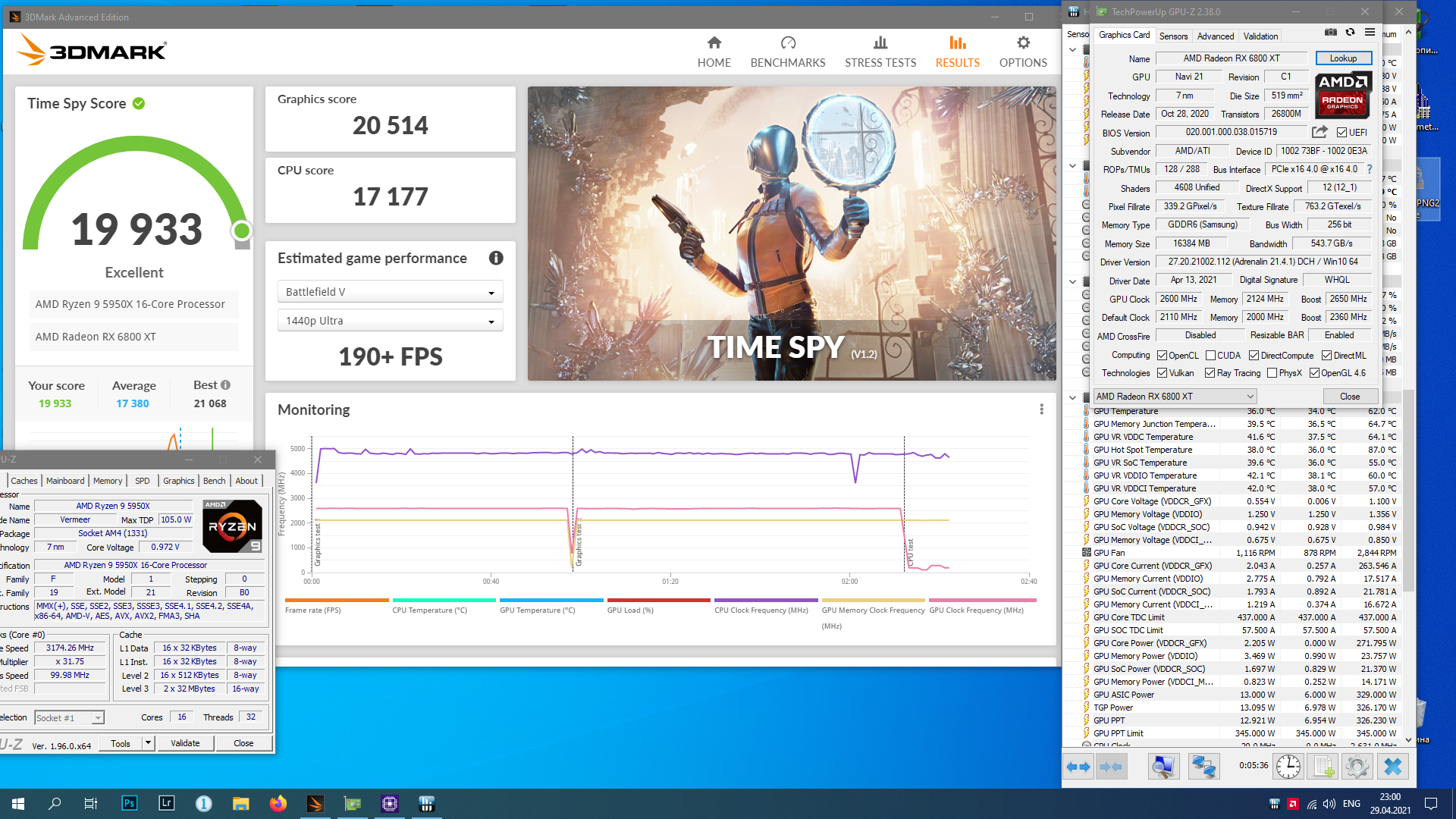The height and width of the screenshot is (819, 1456).
Task: Toggle the CUDA checkbox
Action: [1210, 356]
